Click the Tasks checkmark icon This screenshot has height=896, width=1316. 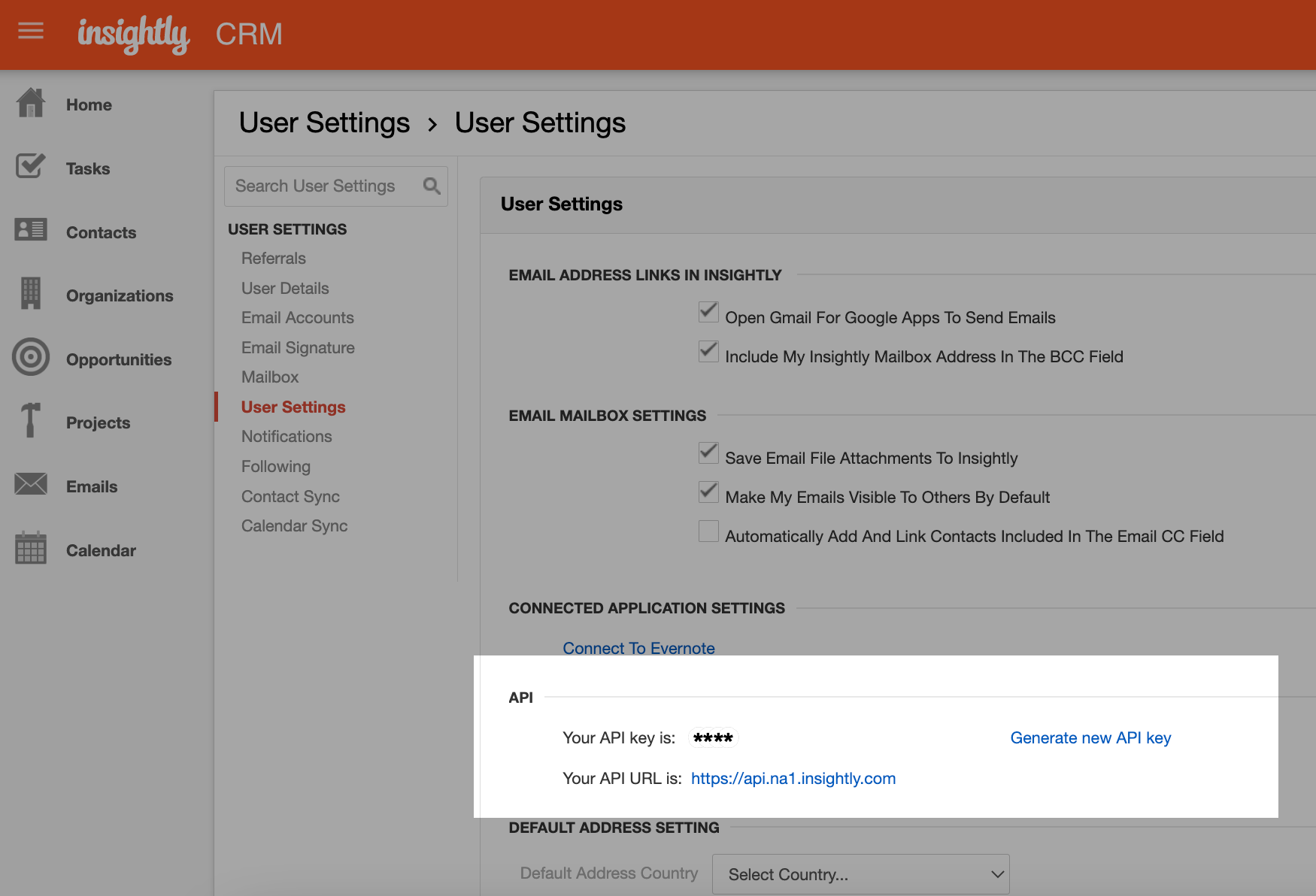tap(31, 166)
